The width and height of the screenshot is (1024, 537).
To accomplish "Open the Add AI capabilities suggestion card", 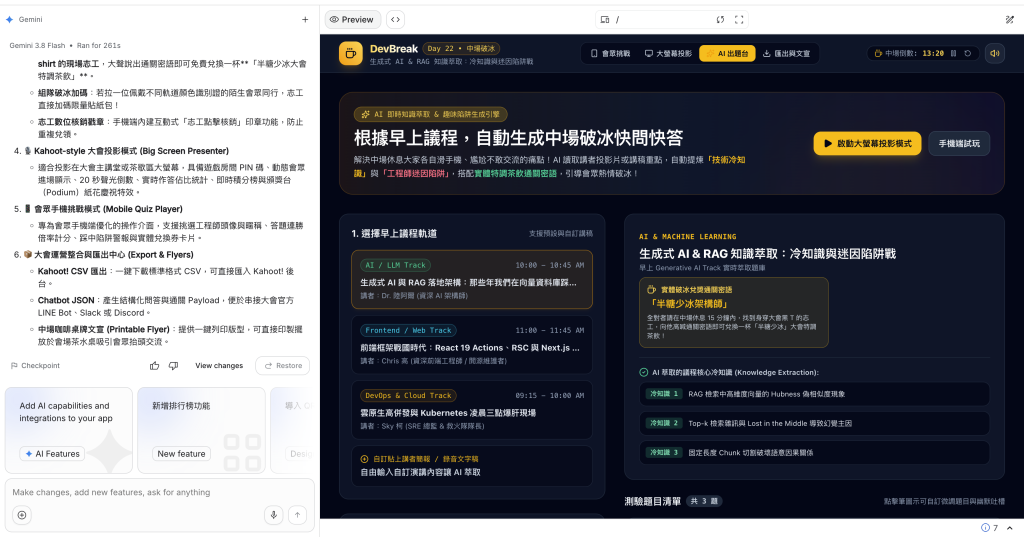I will click(x=69, y=430).
